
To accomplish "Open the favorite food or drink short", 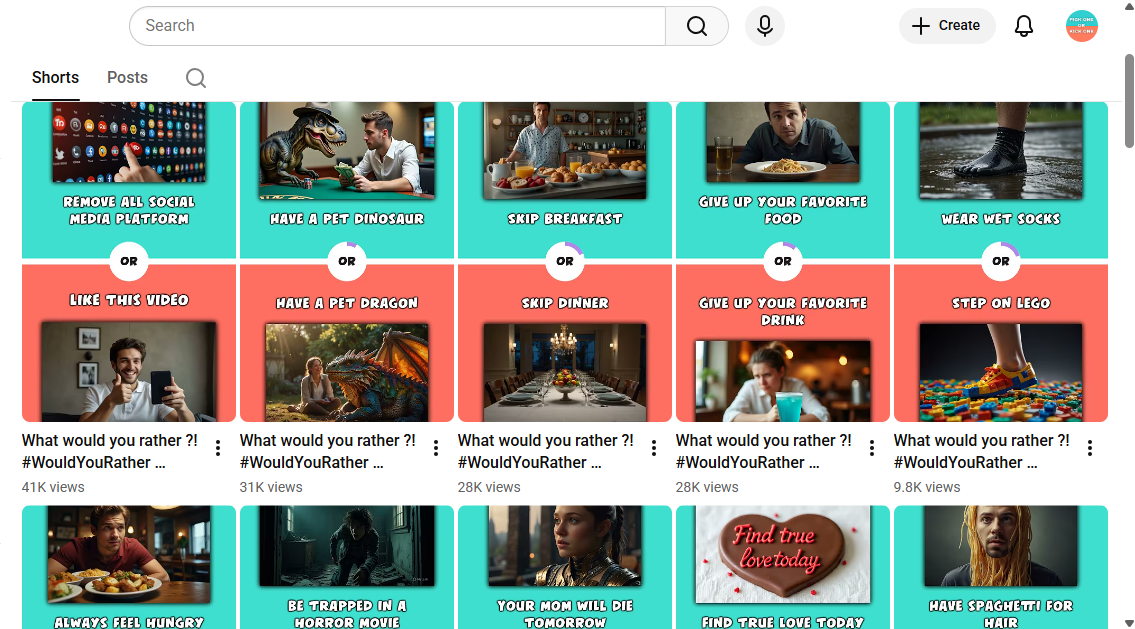I will point(782,261).
